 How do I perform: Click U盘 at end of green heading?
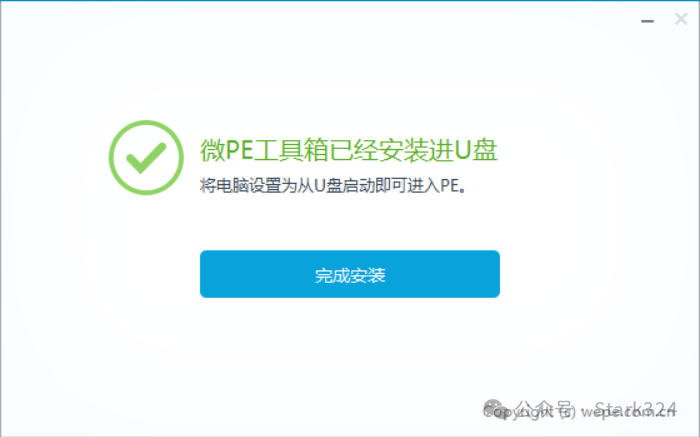tap(476, 150)
